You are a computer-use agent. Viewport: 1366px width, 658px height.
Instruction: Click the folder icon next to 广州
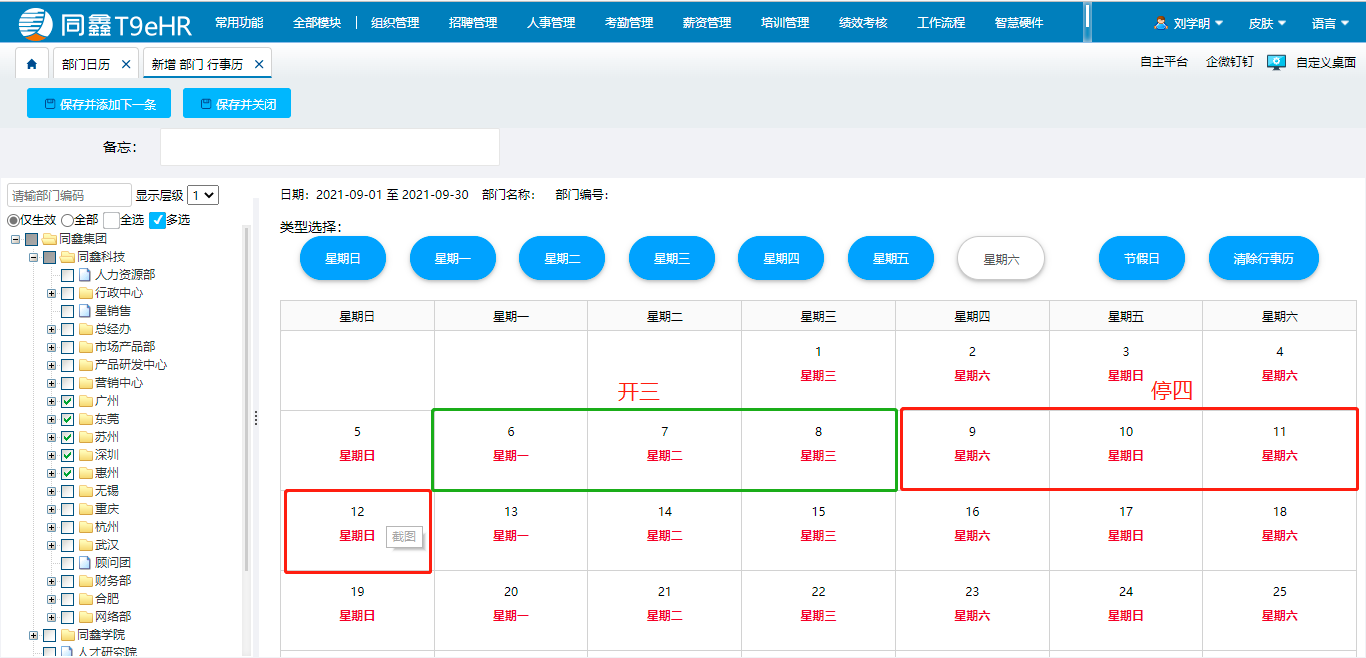pos(86,401)
